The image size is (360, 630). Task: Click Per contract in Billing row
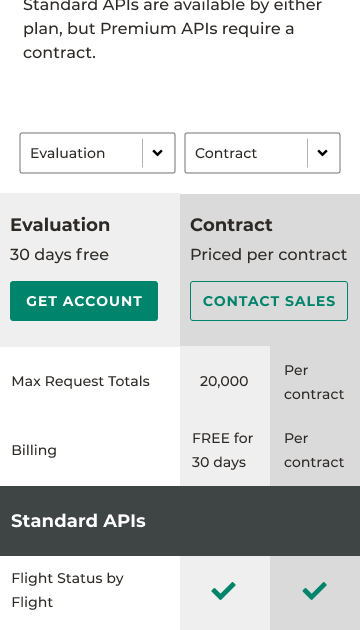pyautogui.click(x=314, y=450)
